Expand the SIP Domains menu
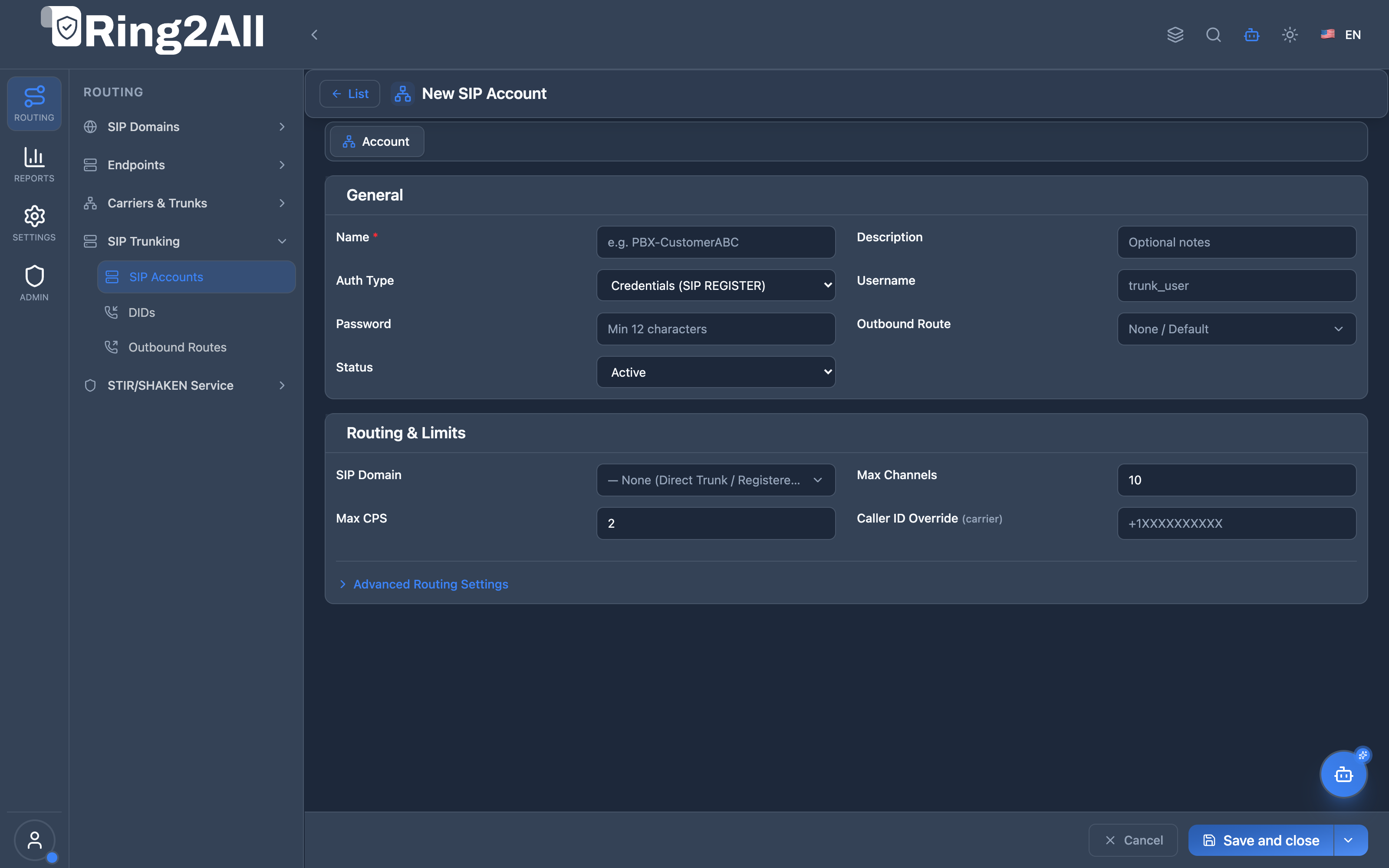 [185, 127]
